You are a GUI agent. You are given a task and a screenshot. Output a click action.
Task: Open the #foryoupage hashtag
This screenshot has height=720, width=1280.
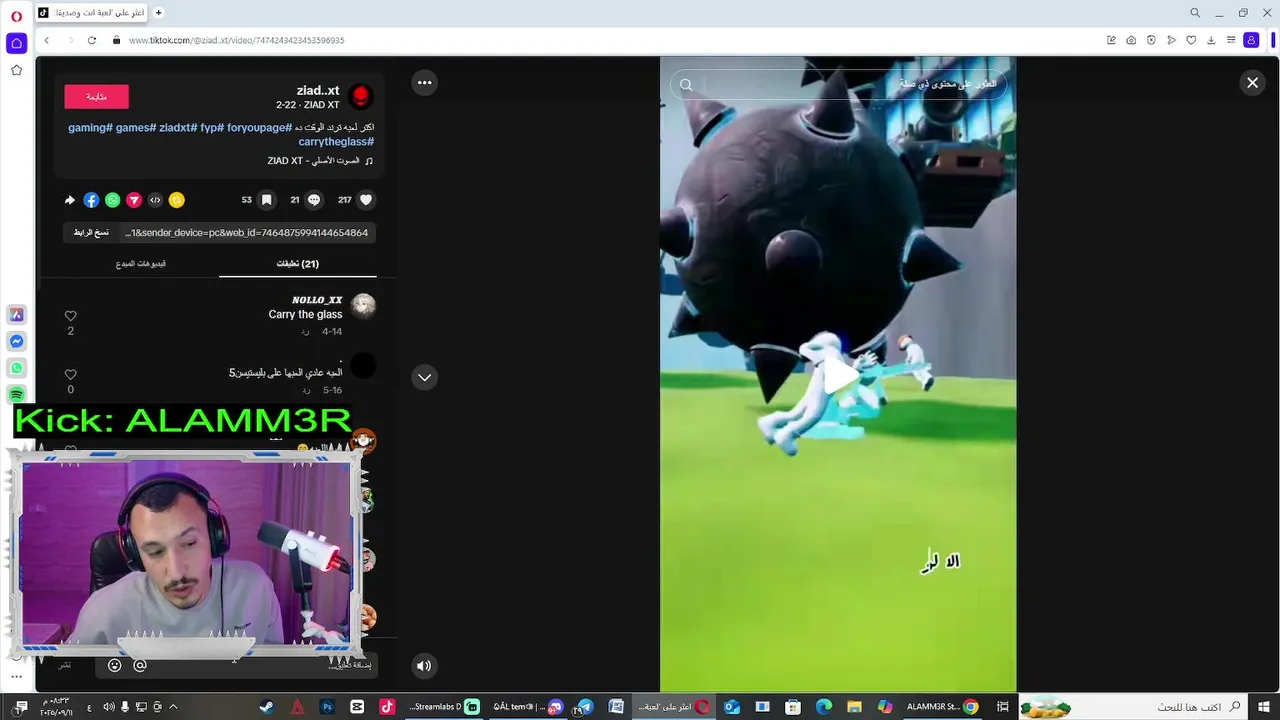(x=257, y=128)
